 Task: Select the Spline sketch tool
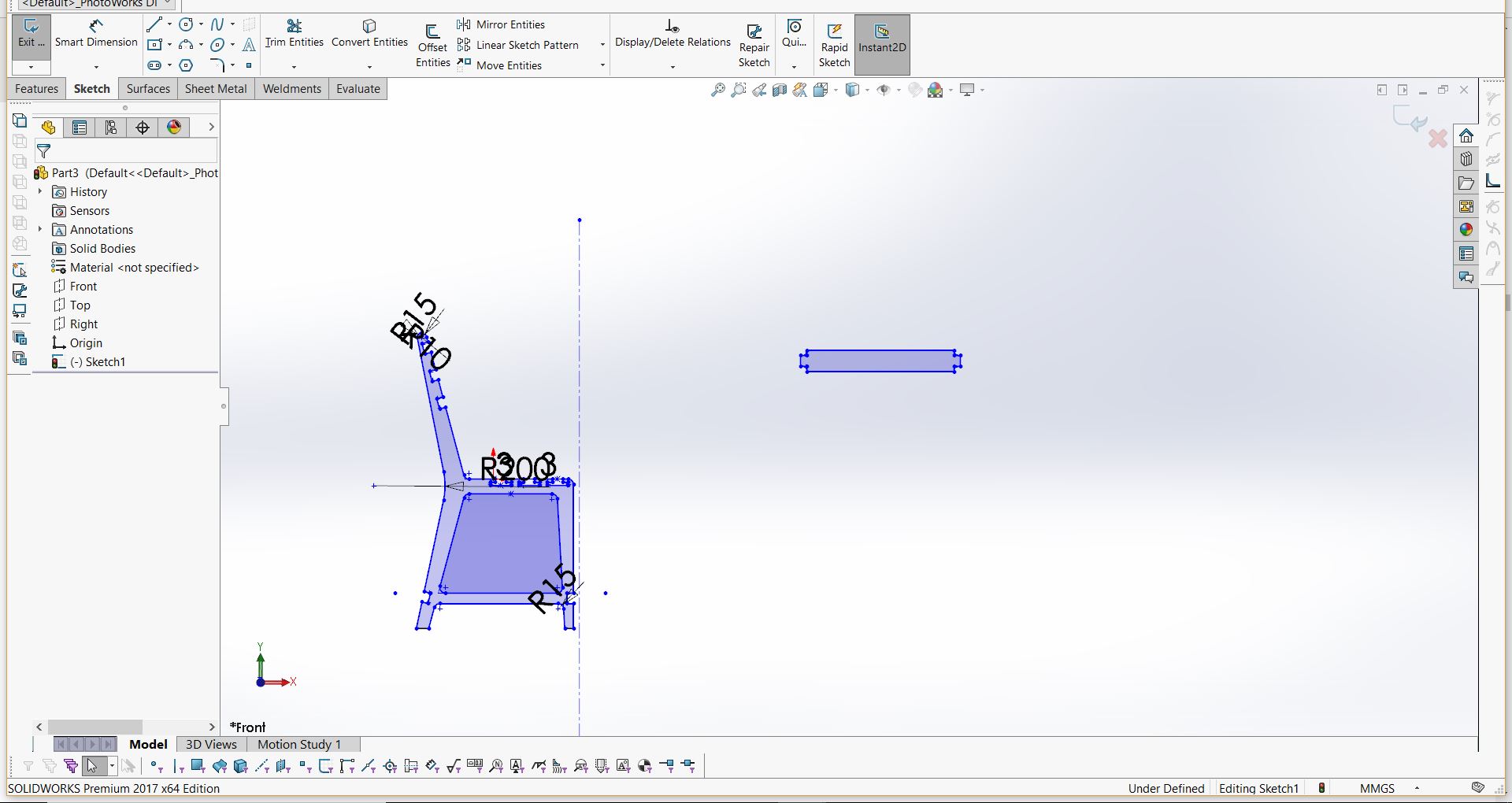217,24
